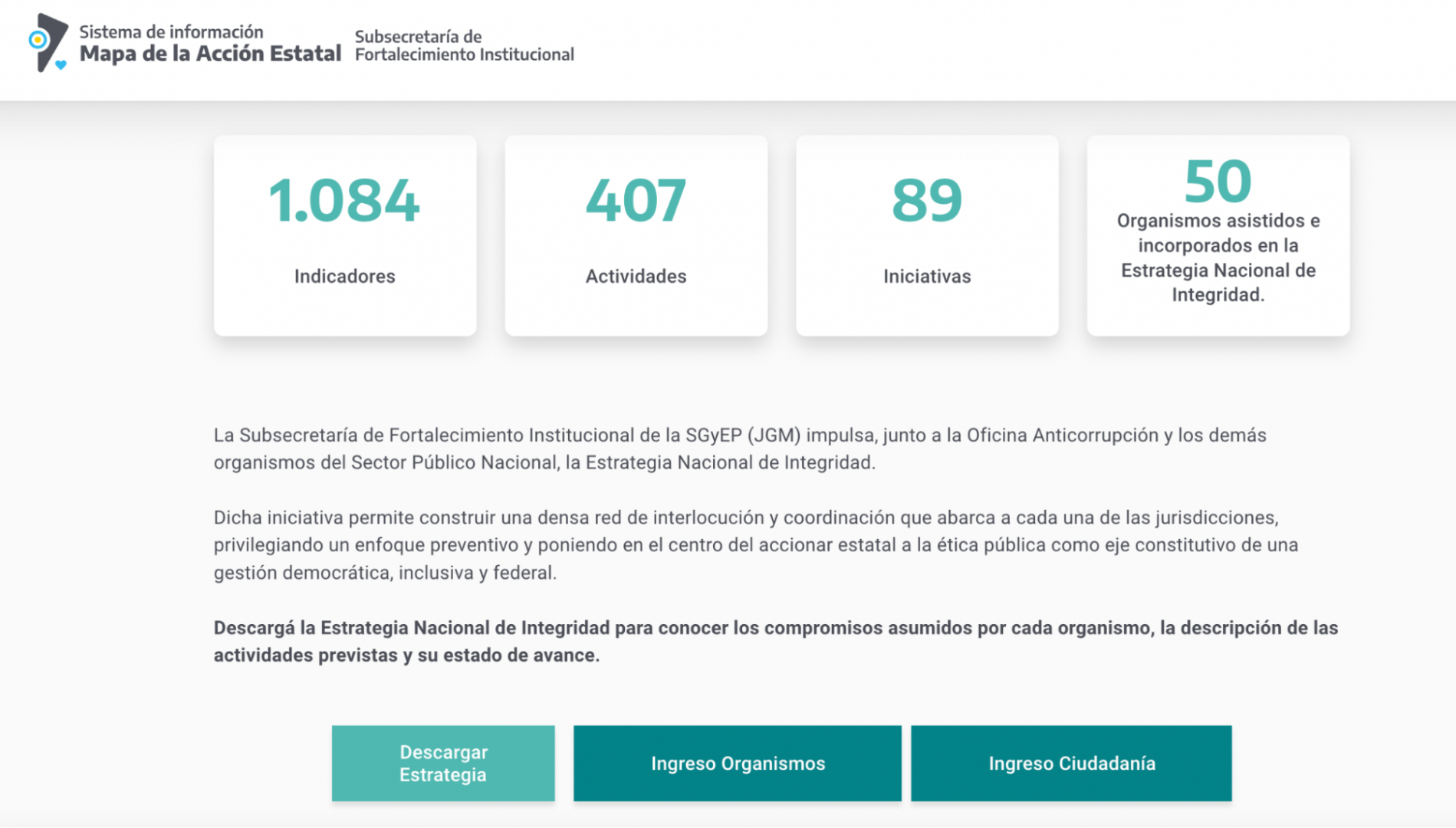Click the Sistema de información header text
Image resolution: width=1456 pixels, height=828 pixels.
pos(171,31)
